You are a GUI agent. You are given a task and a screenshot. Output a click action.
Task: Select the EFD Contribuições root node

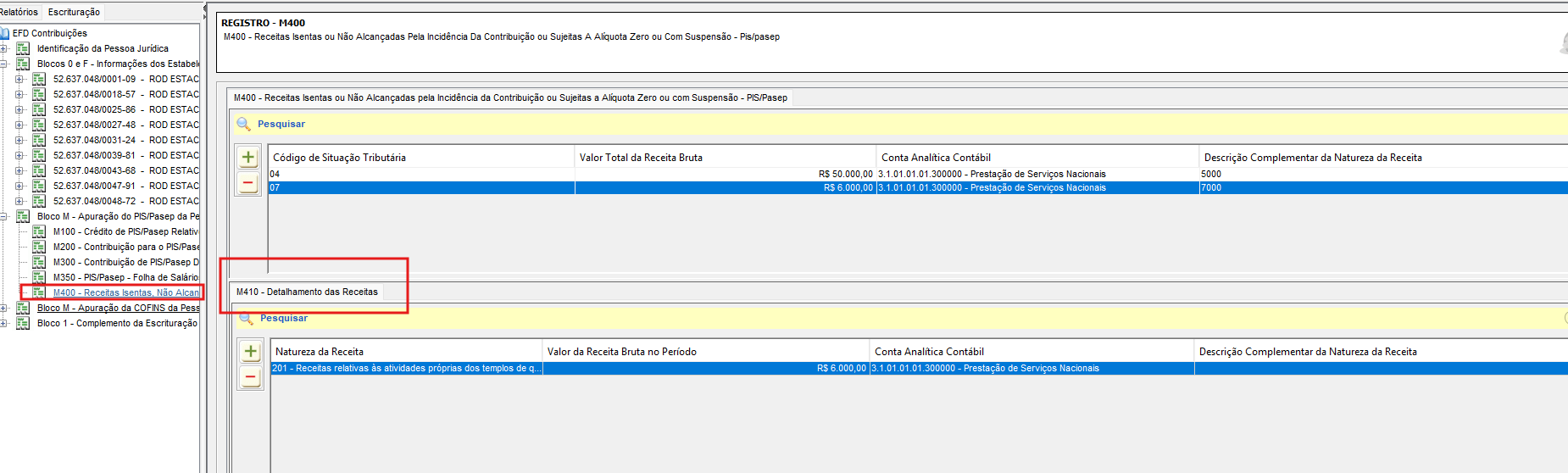tap(50, 33)
